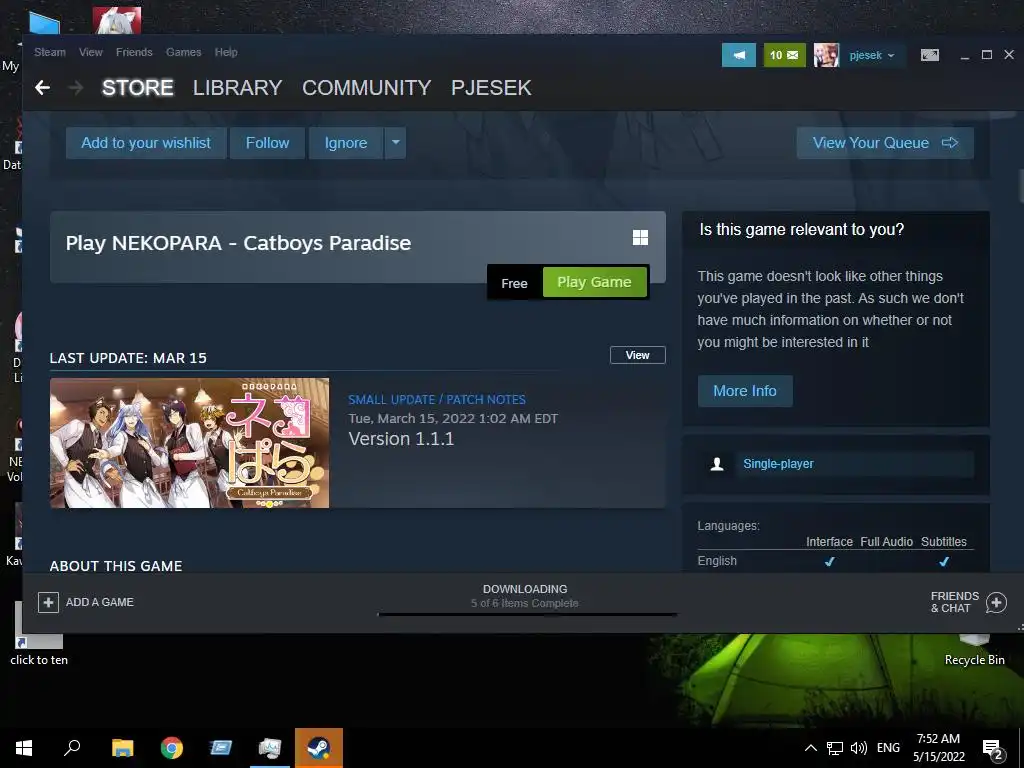
Task: Click the green Play Game button
Action: coord(594,282)
